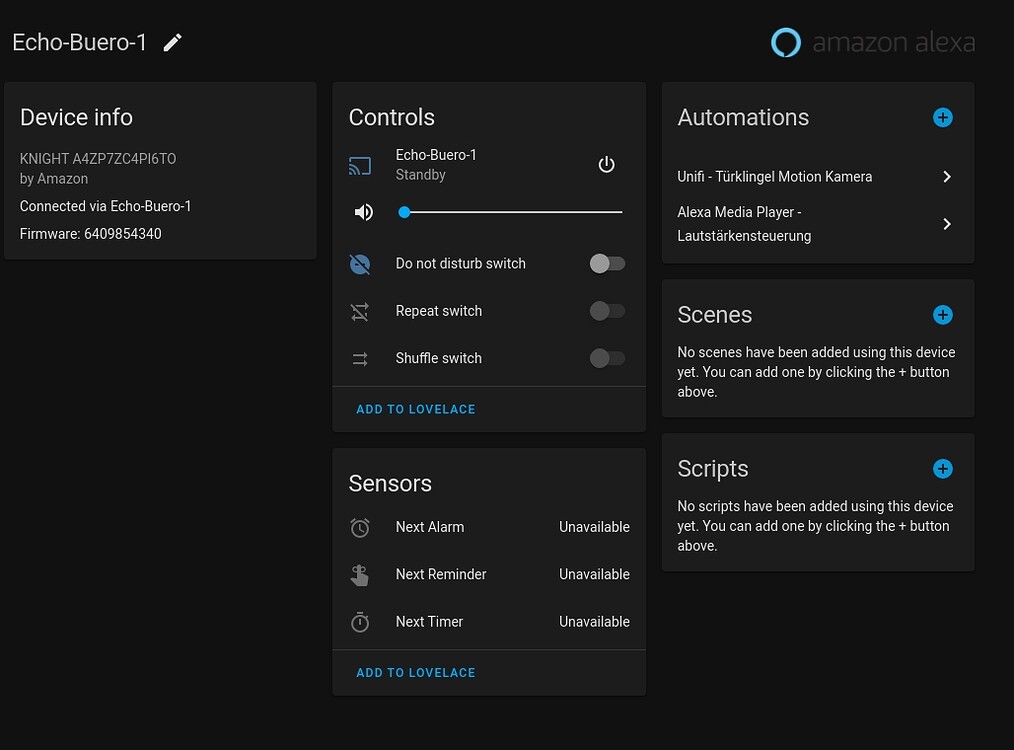This screenshot has width=1014, height=750.
Task: Enable the Do not disturb switch
Action: 607,263
